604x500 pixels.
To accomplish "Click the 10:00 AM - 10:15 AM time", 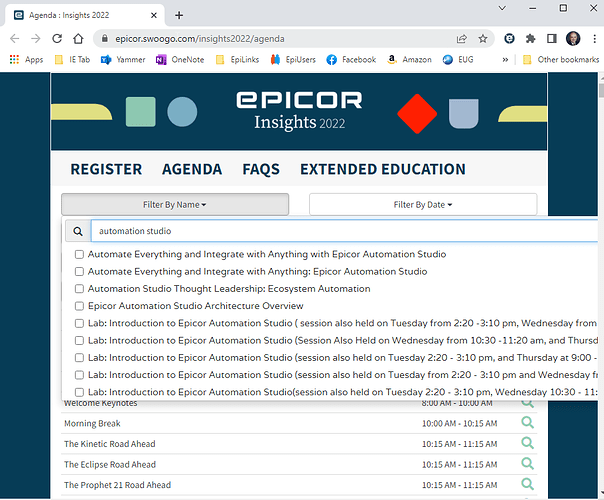I will [x=459, y=423].
